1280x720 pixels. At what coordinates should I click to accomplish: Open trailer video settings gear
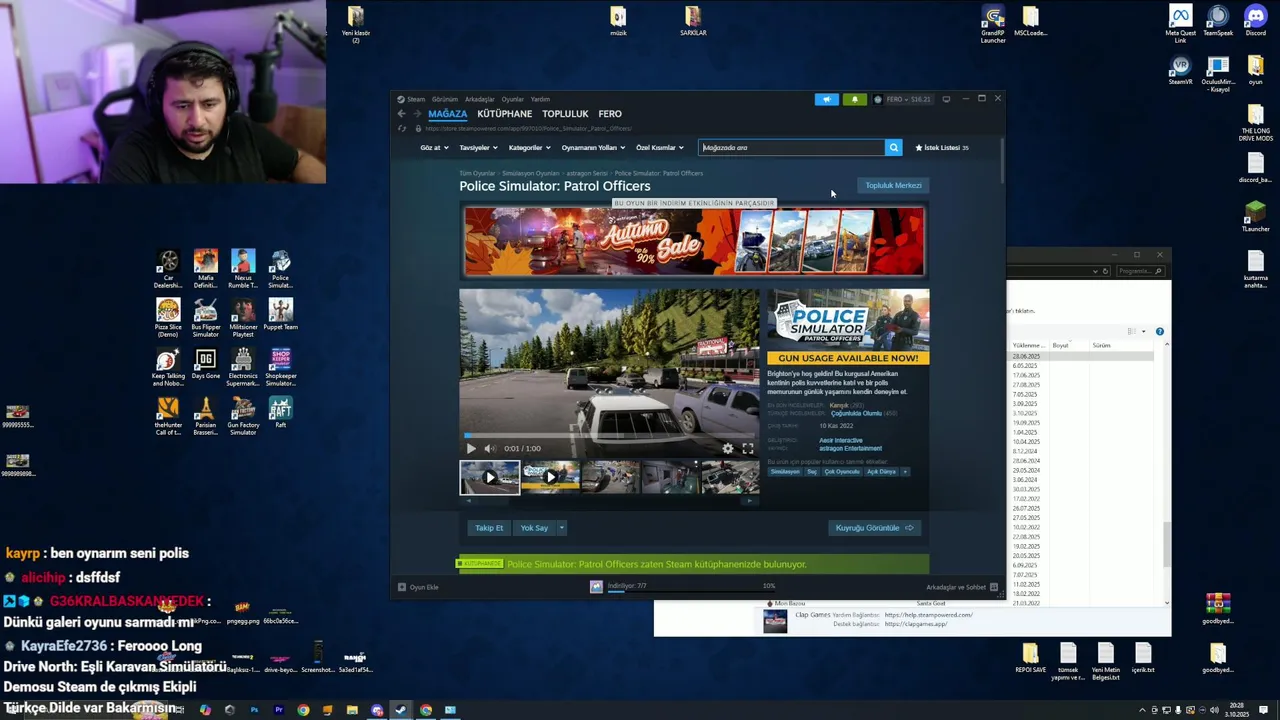[x=727, y=448]
